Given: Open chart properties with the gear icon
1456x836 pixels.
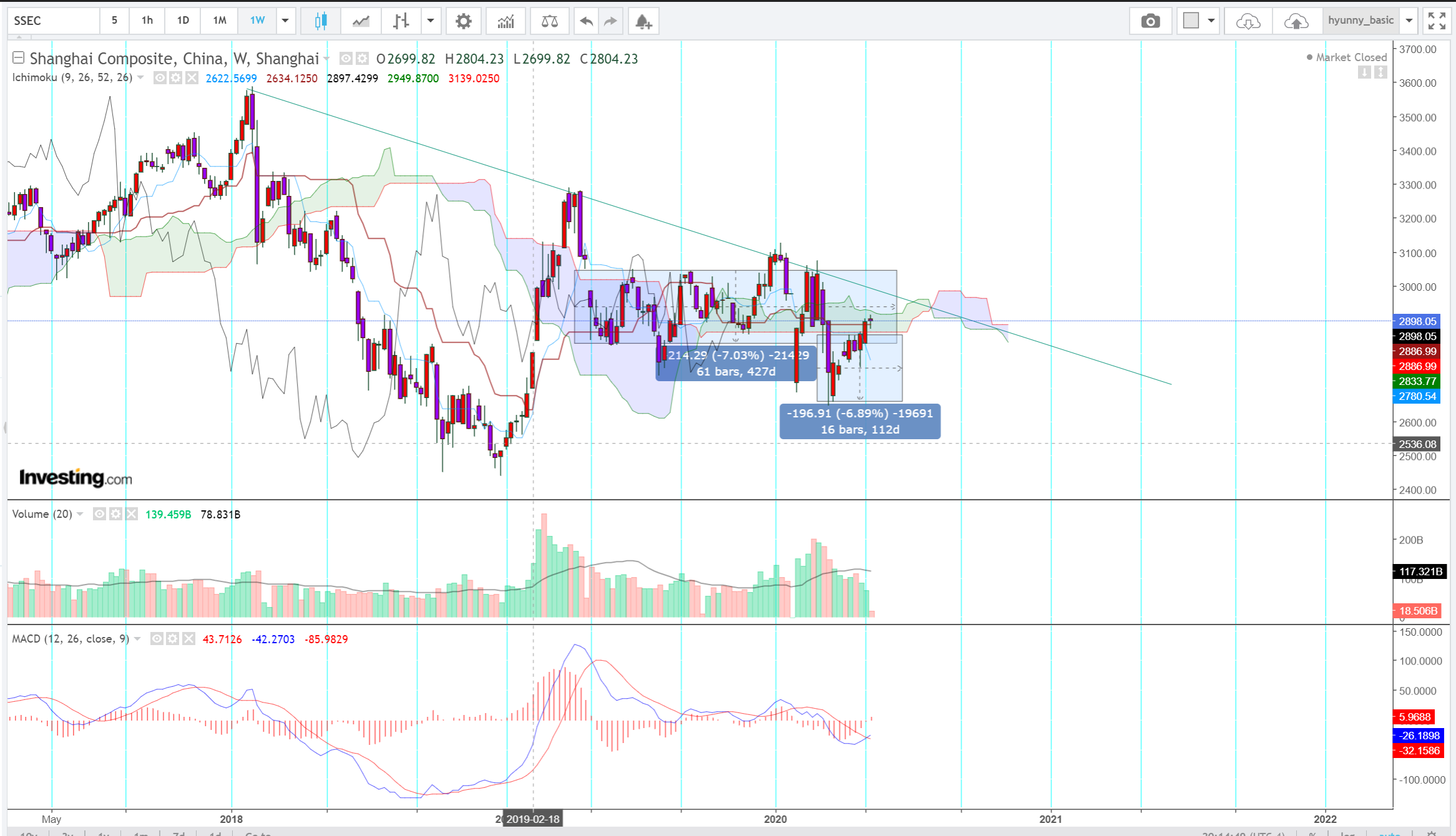Looking at the screenshot, I should click(463, 21).
